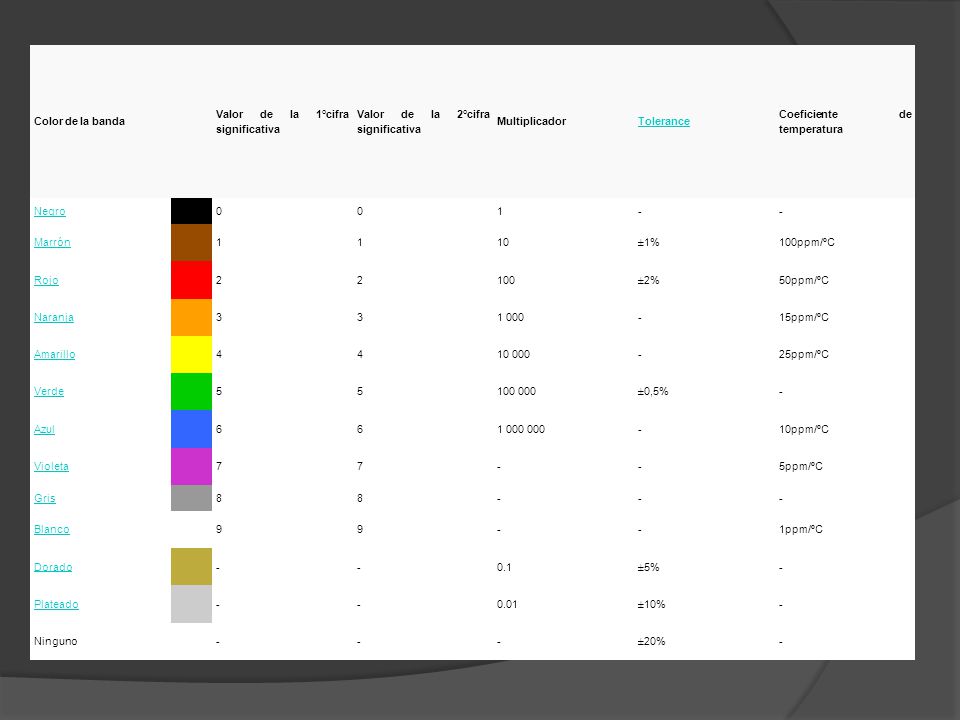Screen dimensions: 960x720
Task: Click the "Color de la banda" header
Action: tap(80, 121)
